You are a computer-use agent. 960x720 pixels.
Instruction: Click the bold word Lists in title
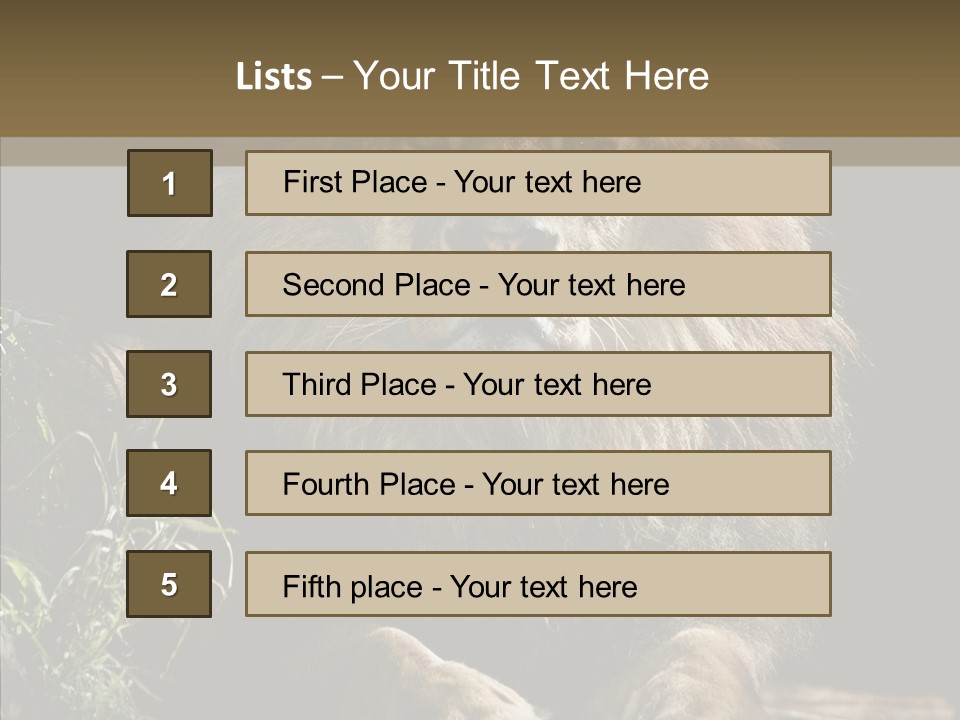[x=274, y=76]
